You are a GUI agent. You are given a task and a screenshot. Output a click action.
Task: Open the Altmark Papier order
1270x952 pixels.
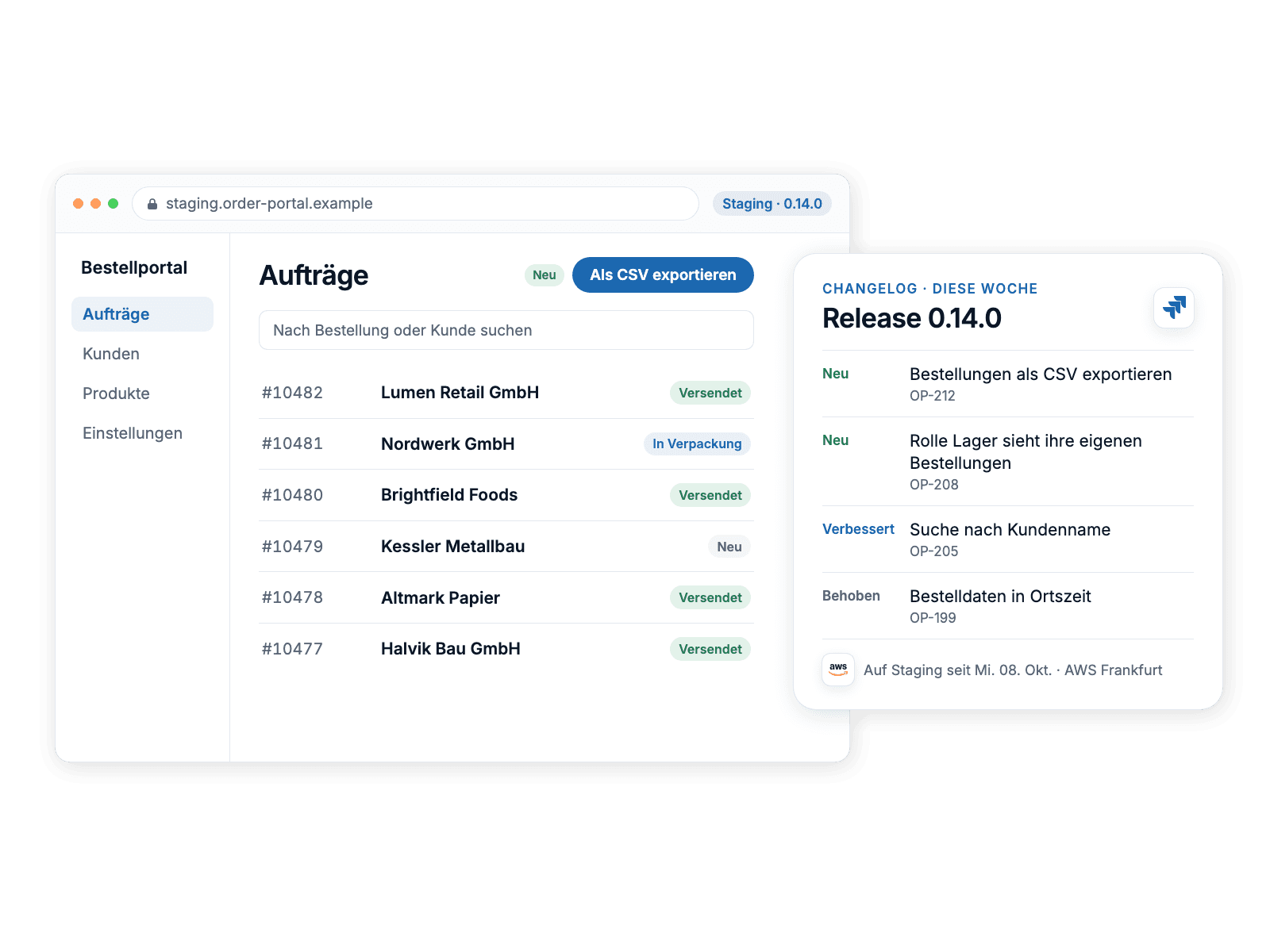pos(441,598)
